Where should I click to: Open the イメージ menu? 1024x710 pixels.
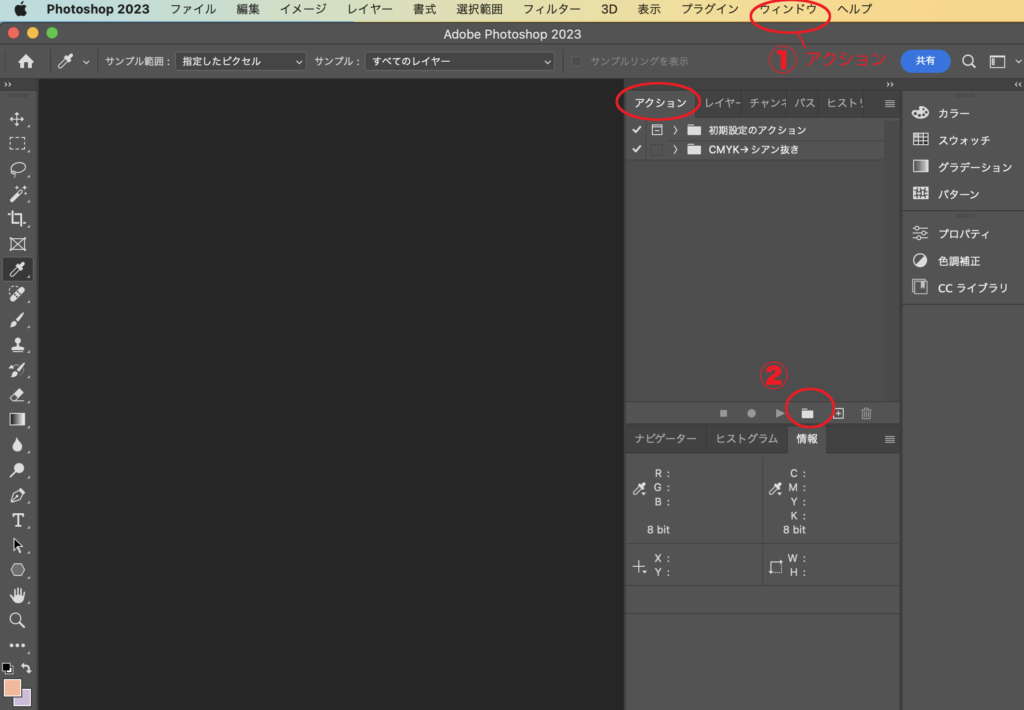pos(303,9)
